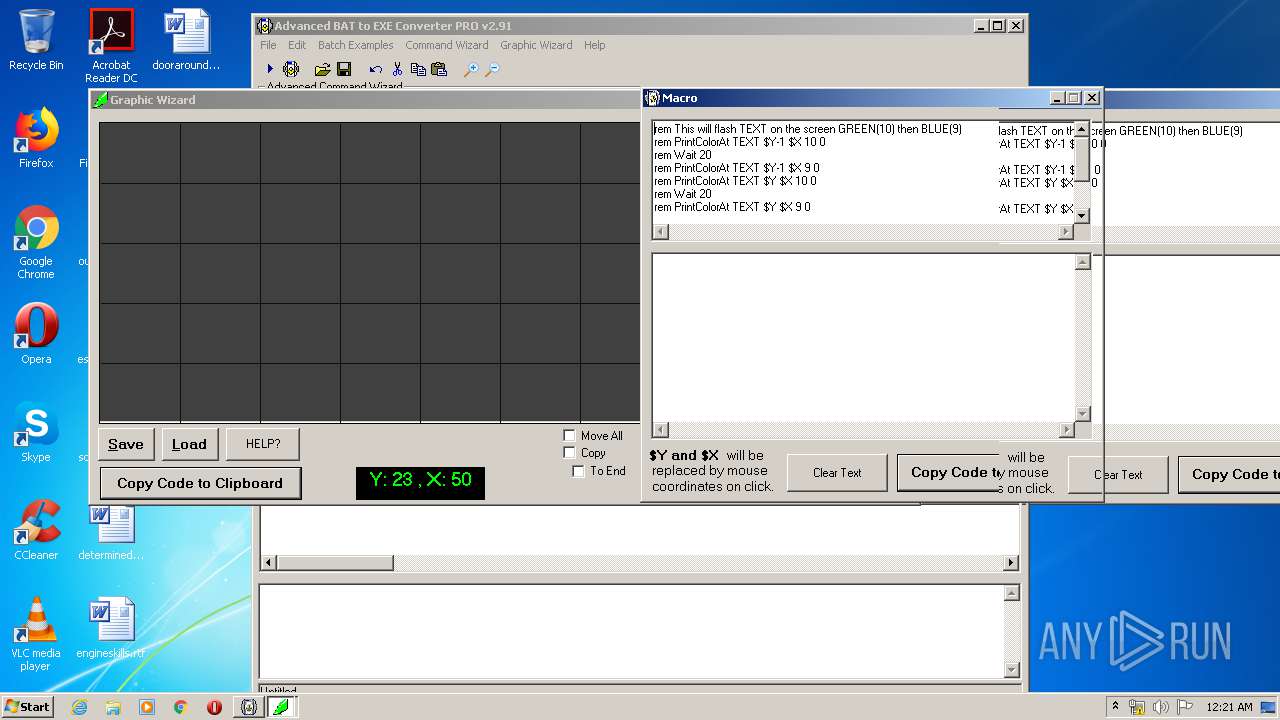Screen dimensions: 1280x720
Task: Switch to BAT to EXE Converter taskbar button
Action: tap(249, 707)
